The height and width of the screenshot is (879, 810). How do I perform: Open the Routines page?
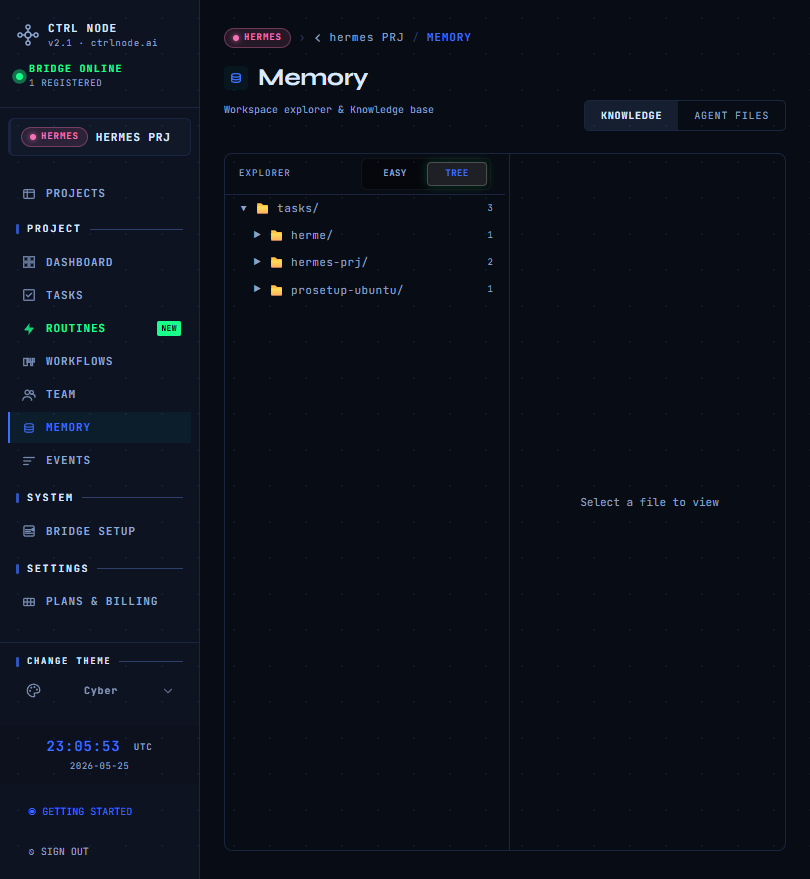pyautogui.click(x=100, y=329)
